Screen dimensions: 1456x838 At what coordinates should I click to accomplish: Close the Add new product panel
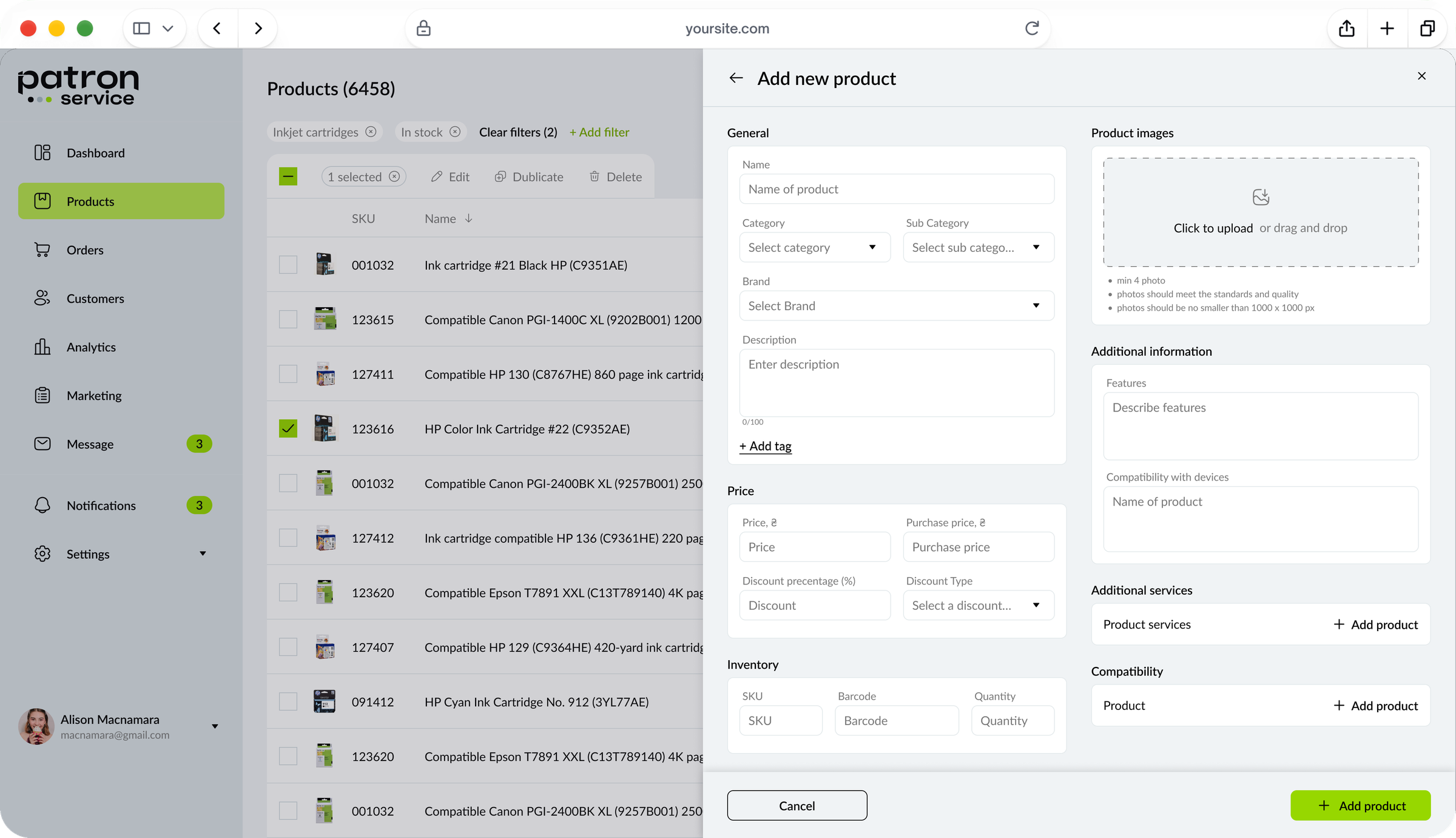pyautogui.click(x=1421, y=76)
